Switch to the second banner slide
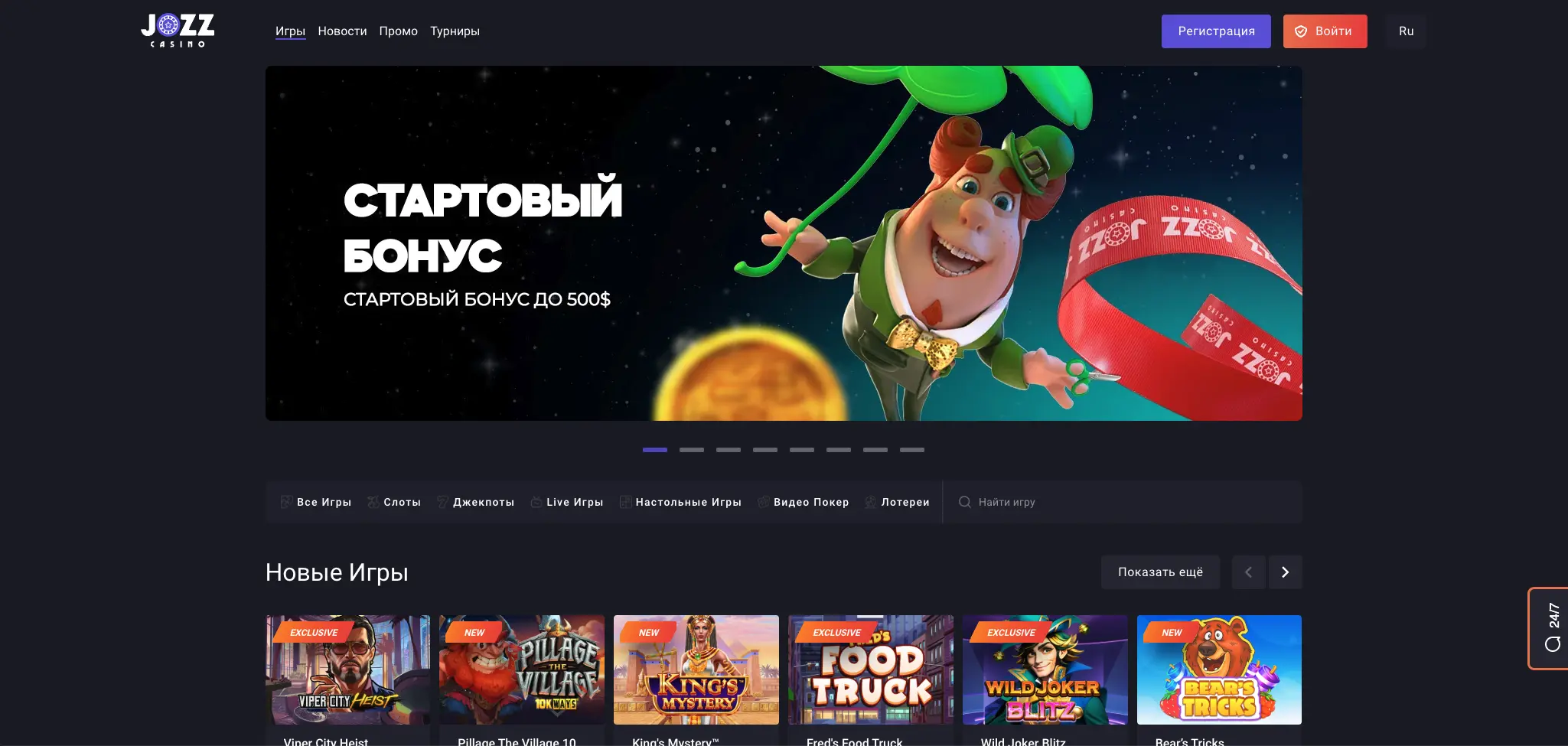Viewport: 1568px width, 746px height. point(693,450)
